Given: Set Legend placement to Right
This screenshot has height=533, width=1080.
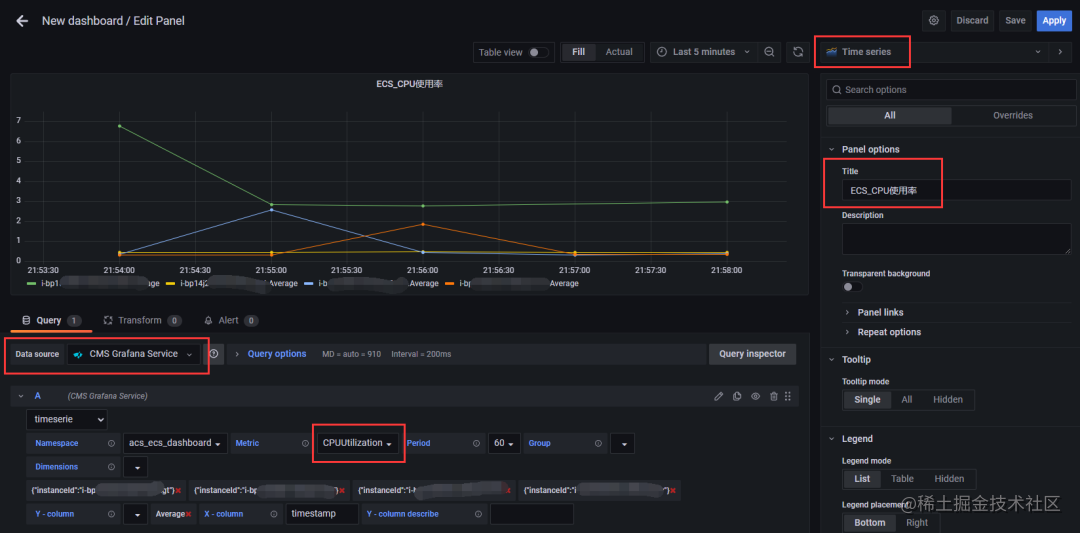Looking at the screenshot, I should tap(917, 523).
